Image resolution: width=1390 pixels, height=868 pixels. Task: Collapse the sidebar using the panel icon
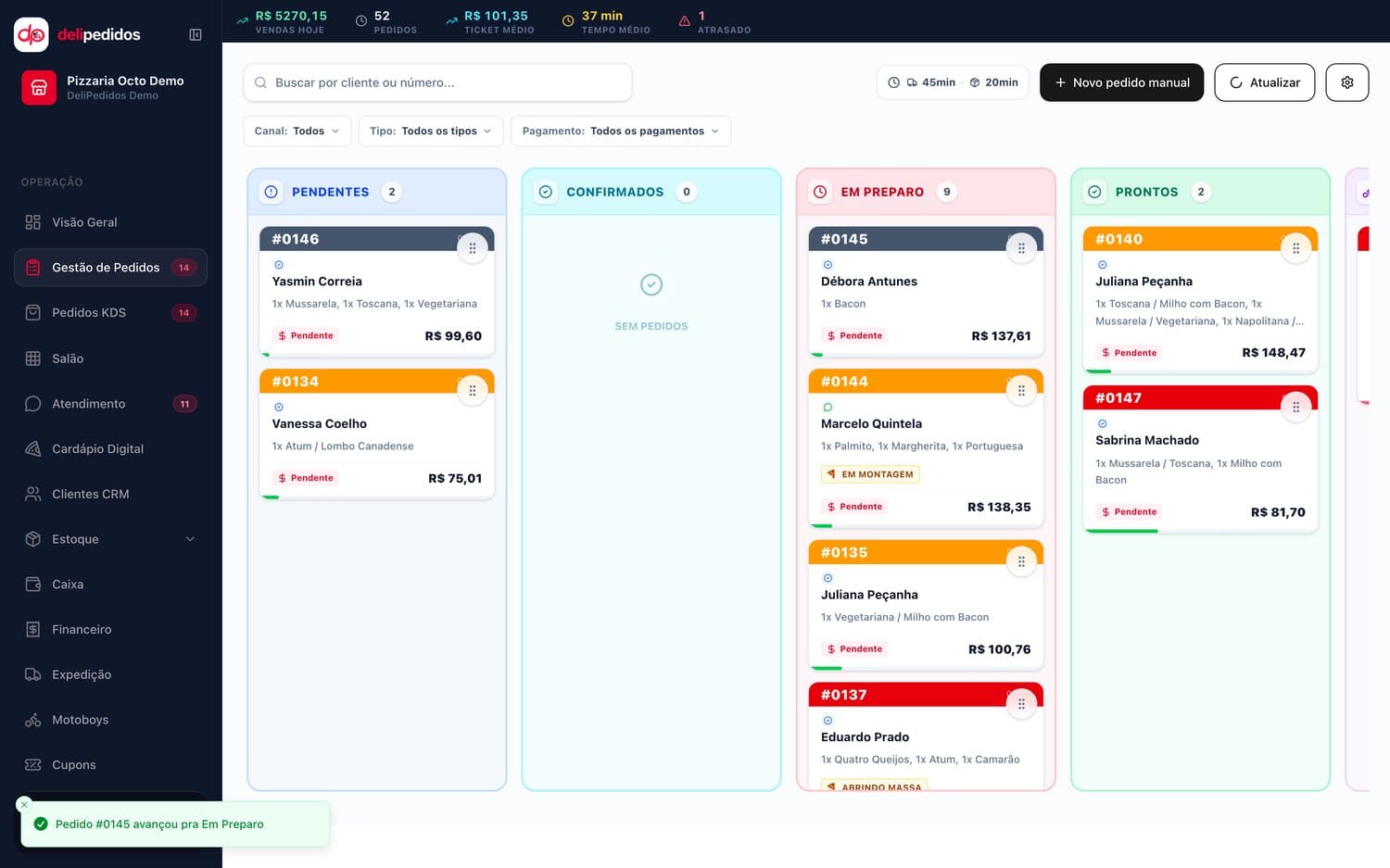(x=196, y=34)
